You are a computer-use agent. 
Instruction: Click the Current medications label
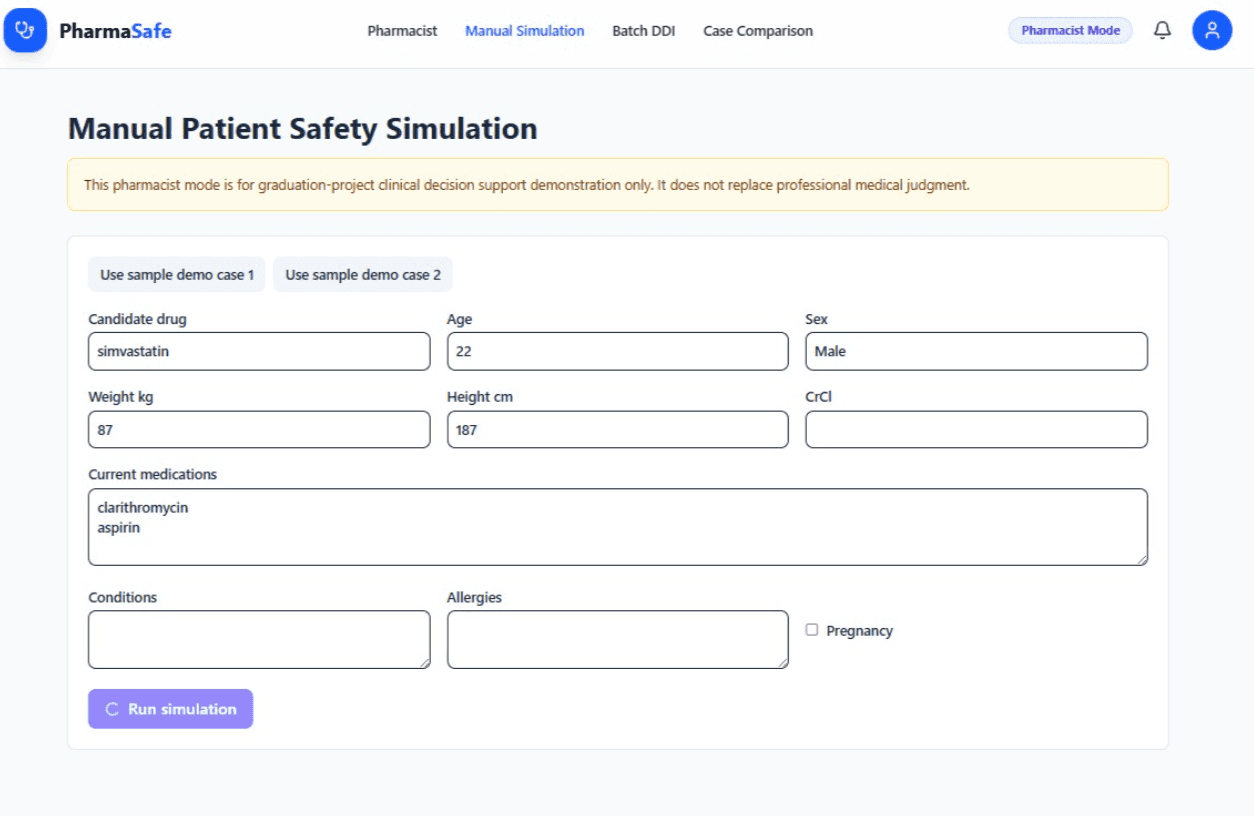[152, 474]
